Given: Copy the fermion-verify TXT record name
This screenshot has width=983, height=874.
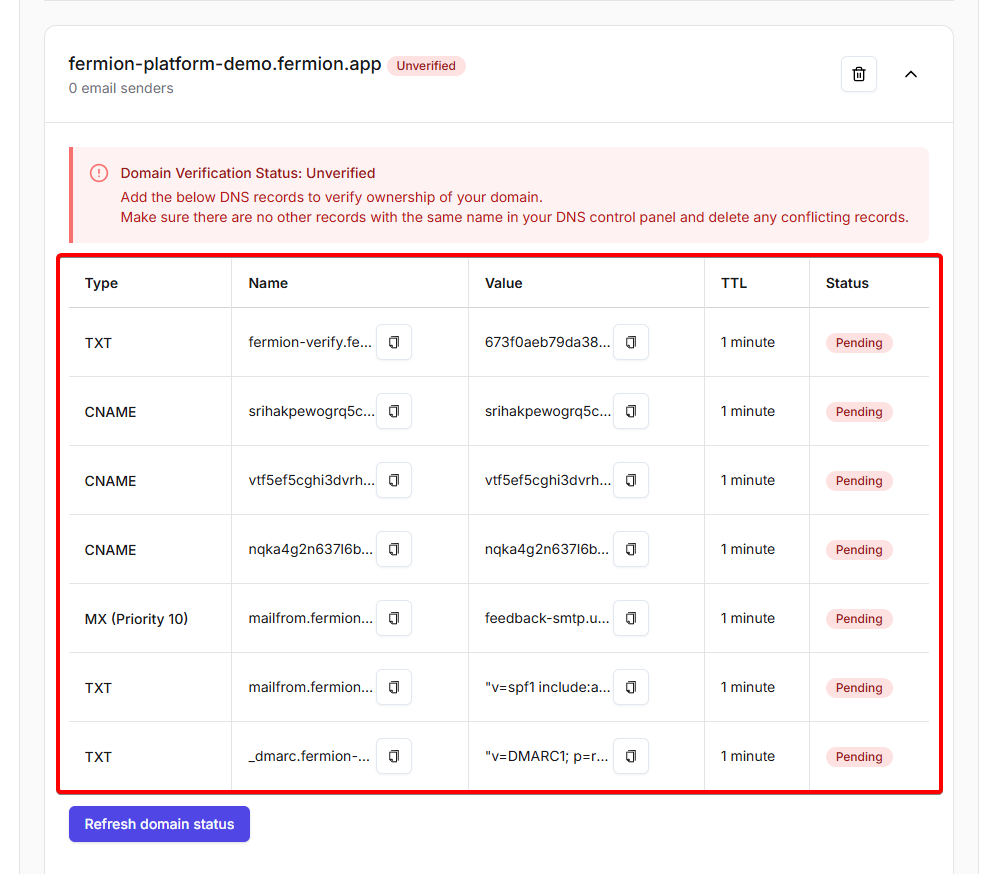Looking at the screenshot, I should [394, 342].
